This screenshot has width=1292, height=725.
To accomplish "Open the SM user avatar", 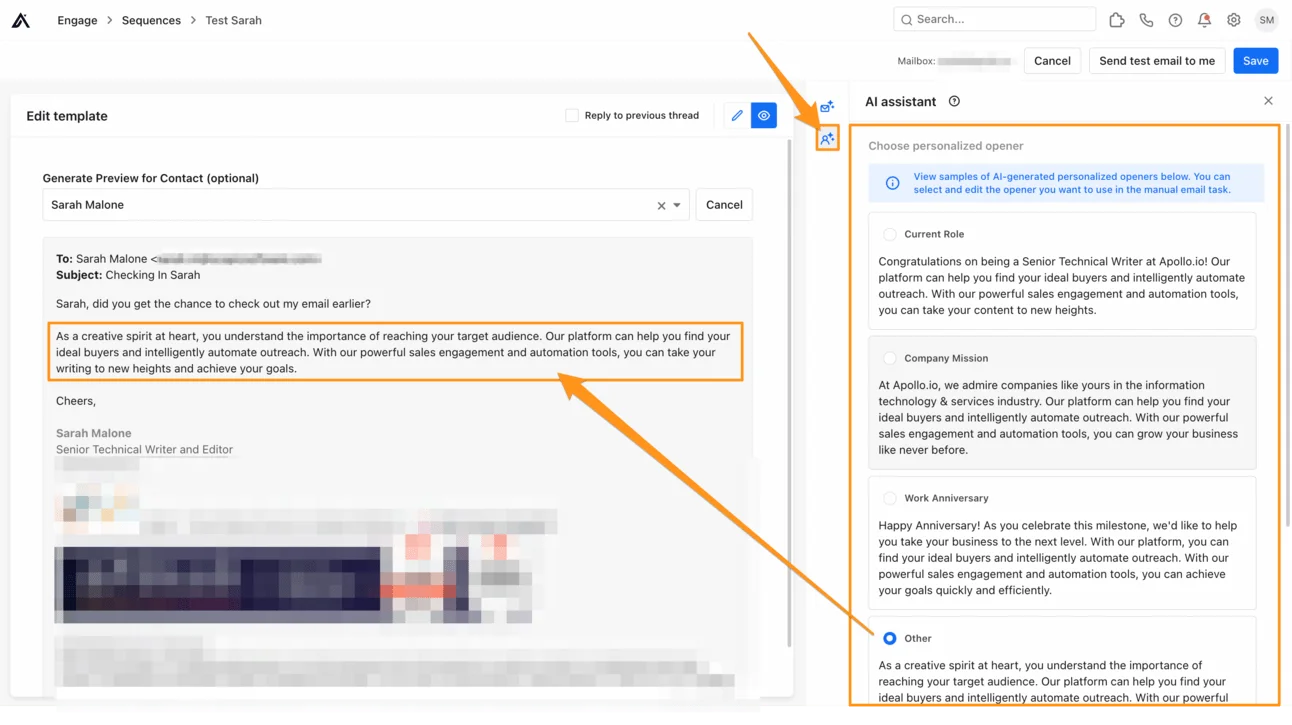I will pos(1267,20).
